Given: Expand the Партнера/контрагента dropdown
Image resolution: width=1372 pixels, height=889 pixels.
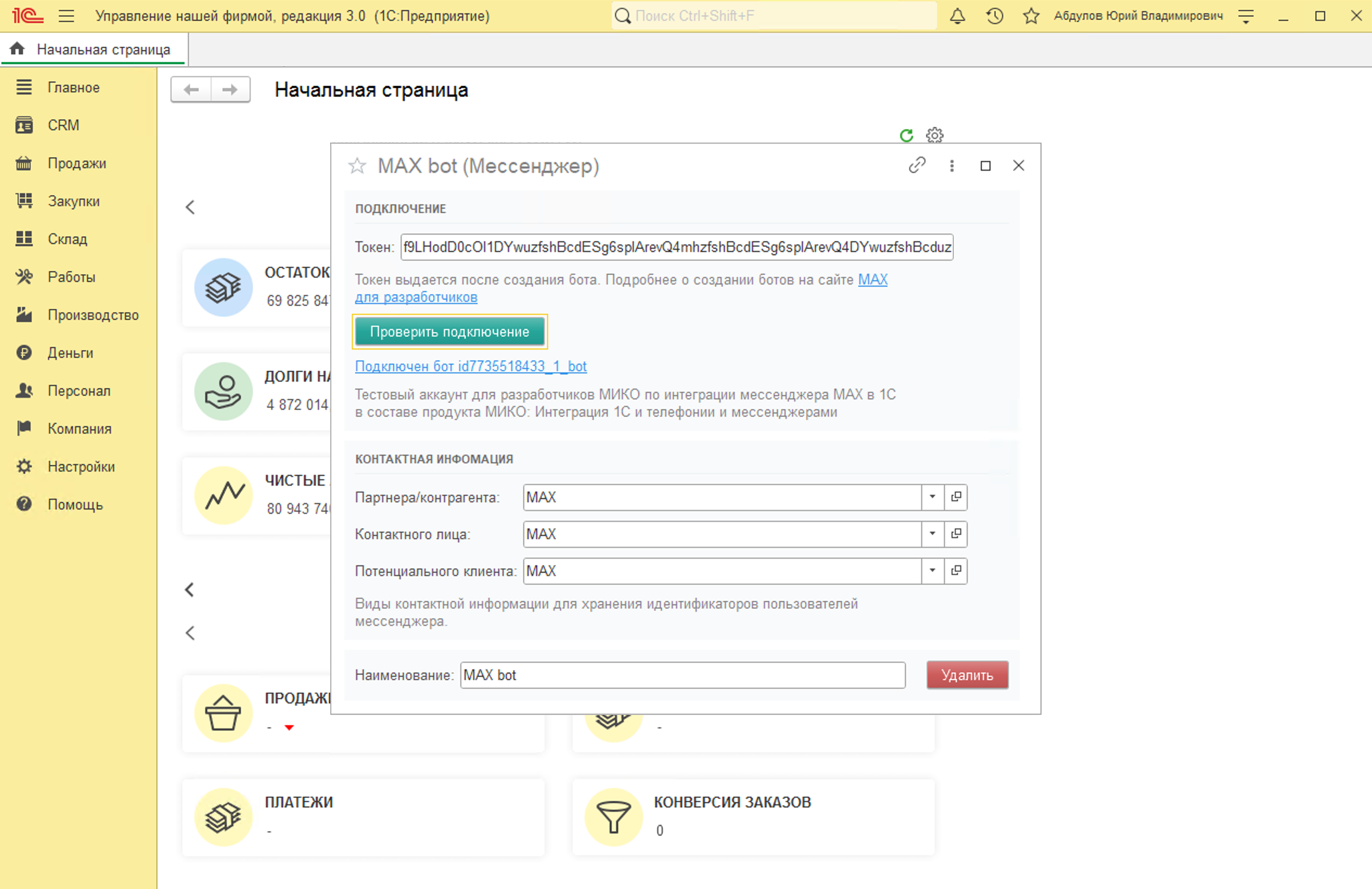Looking at the screenshot, I should (932, 497).
